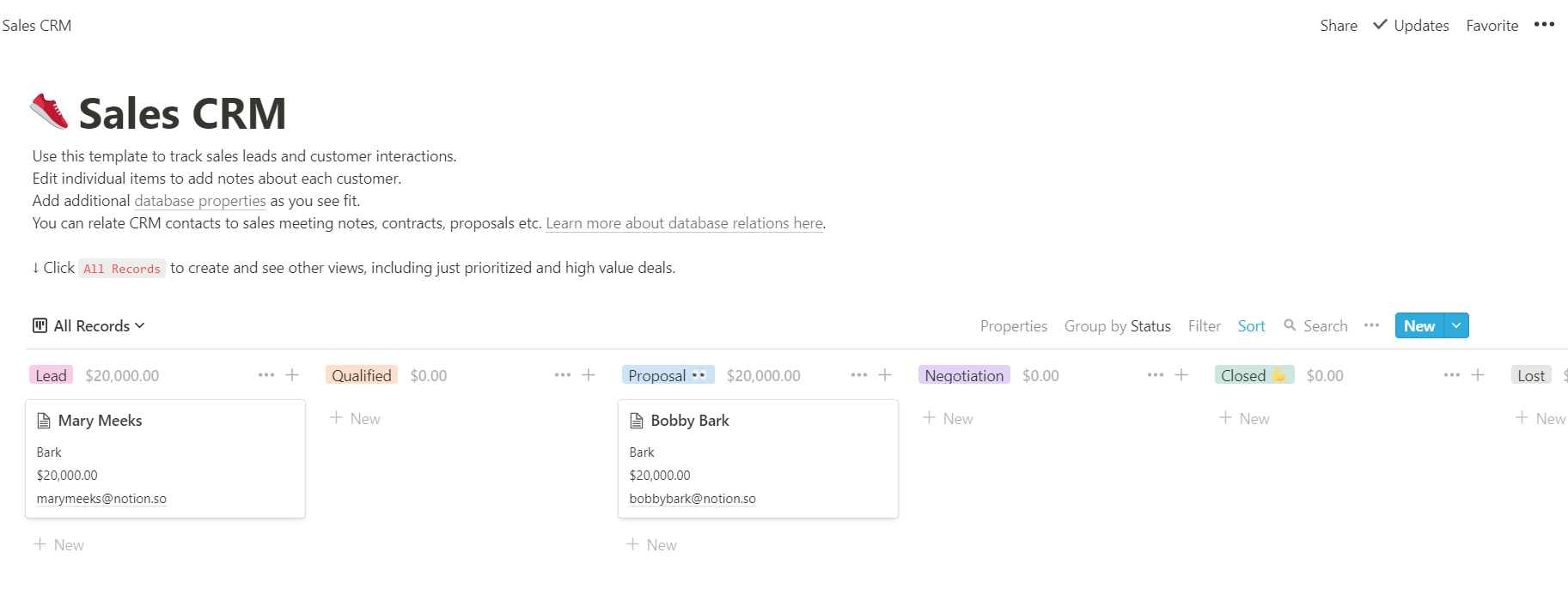Click the page icon on the Mary Meeks card
This screenshot has height=613, width=1568.
(44, 421)
